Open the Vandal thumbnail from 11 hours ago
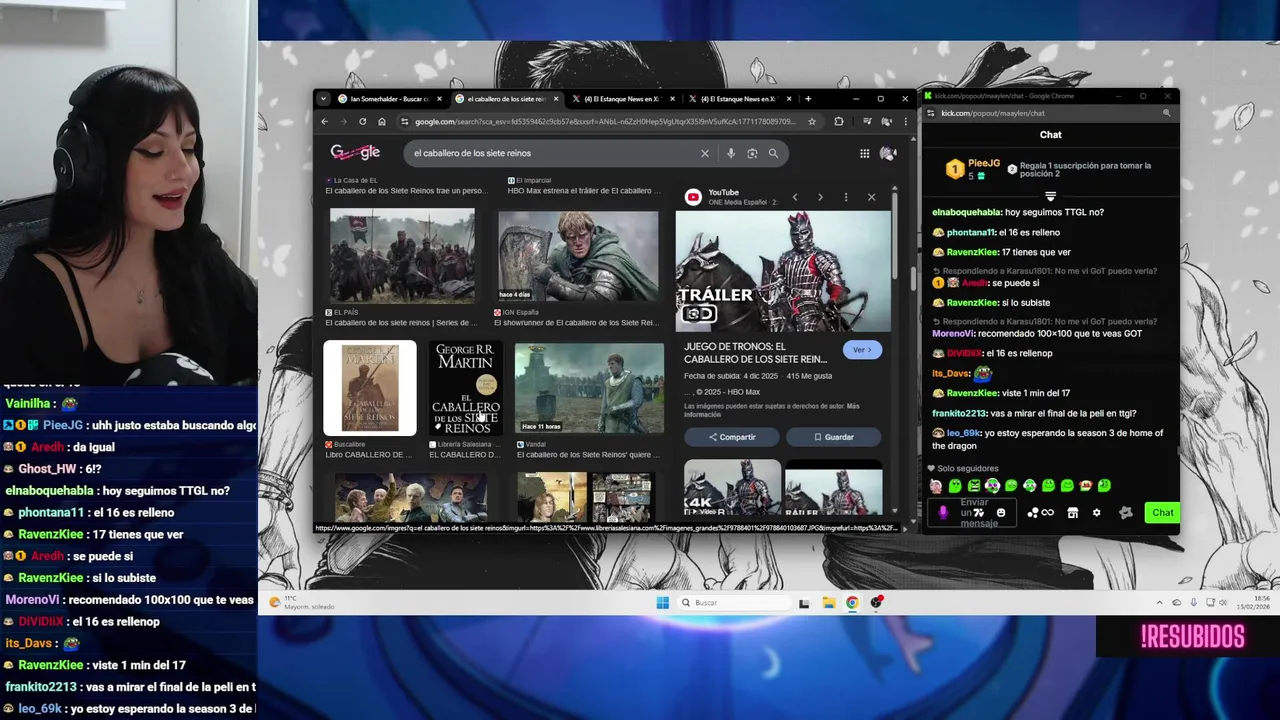The height and width of the screenshot is (720, 1280). 589,388
